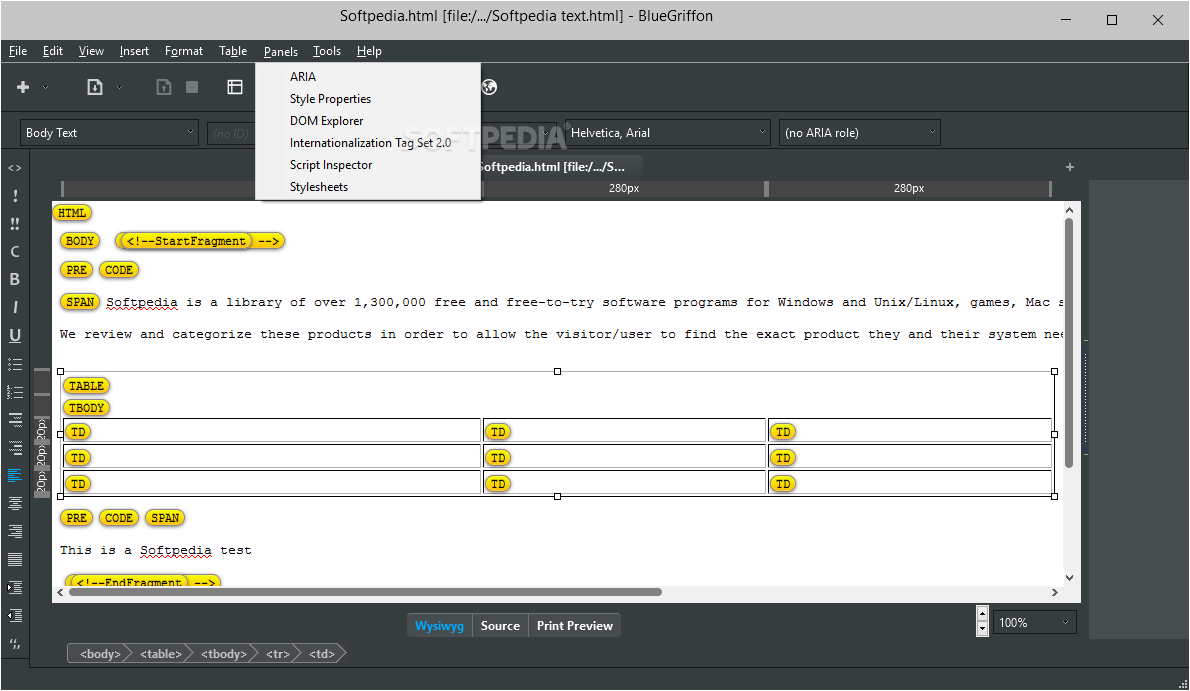The image size is (1190, 691).
Task: Click the blockquote quotation marks icon
Action: pyautogui.click(x=14, y=644)
